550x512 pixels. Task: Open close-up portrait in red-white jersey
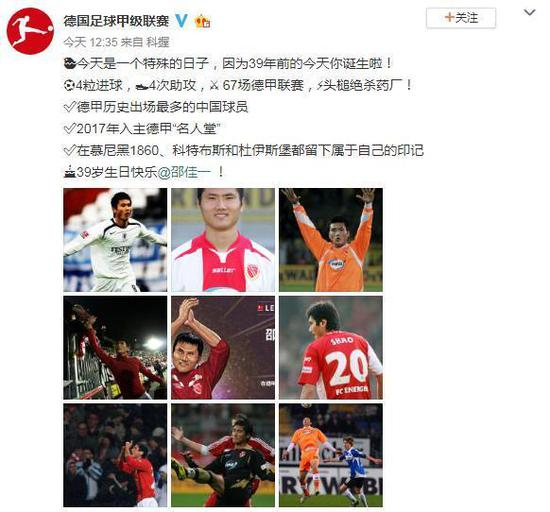[223, 240]
